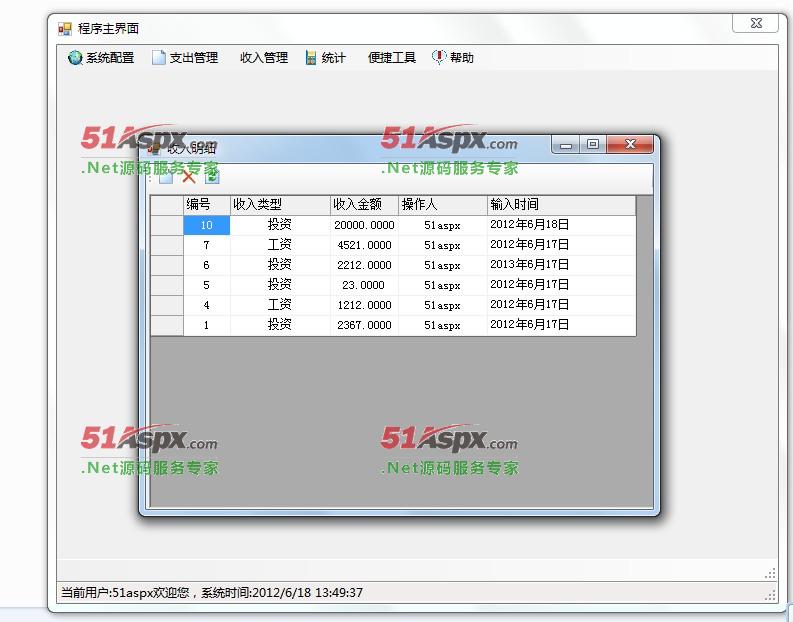Sort by the 收入类型 column header
The image size is (793, 622).
[280, 205]
